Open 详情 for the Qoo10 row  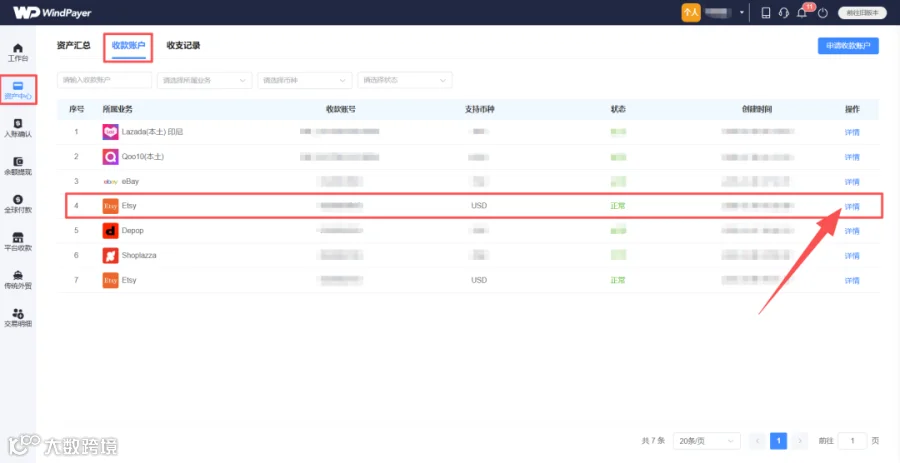click(852, 157)
